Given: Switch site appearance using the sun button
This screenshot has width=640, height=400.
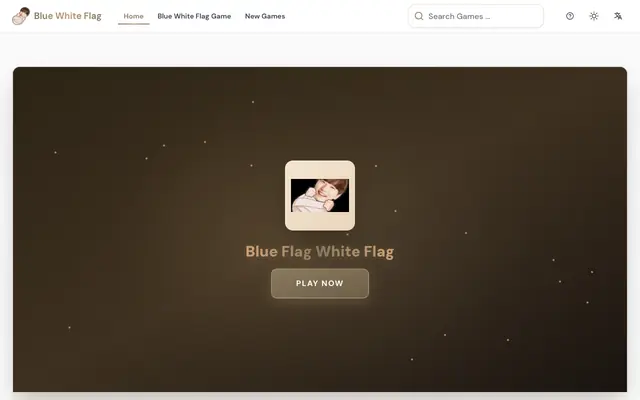Looking at the screenshot, I should click(x=594, y=16).
